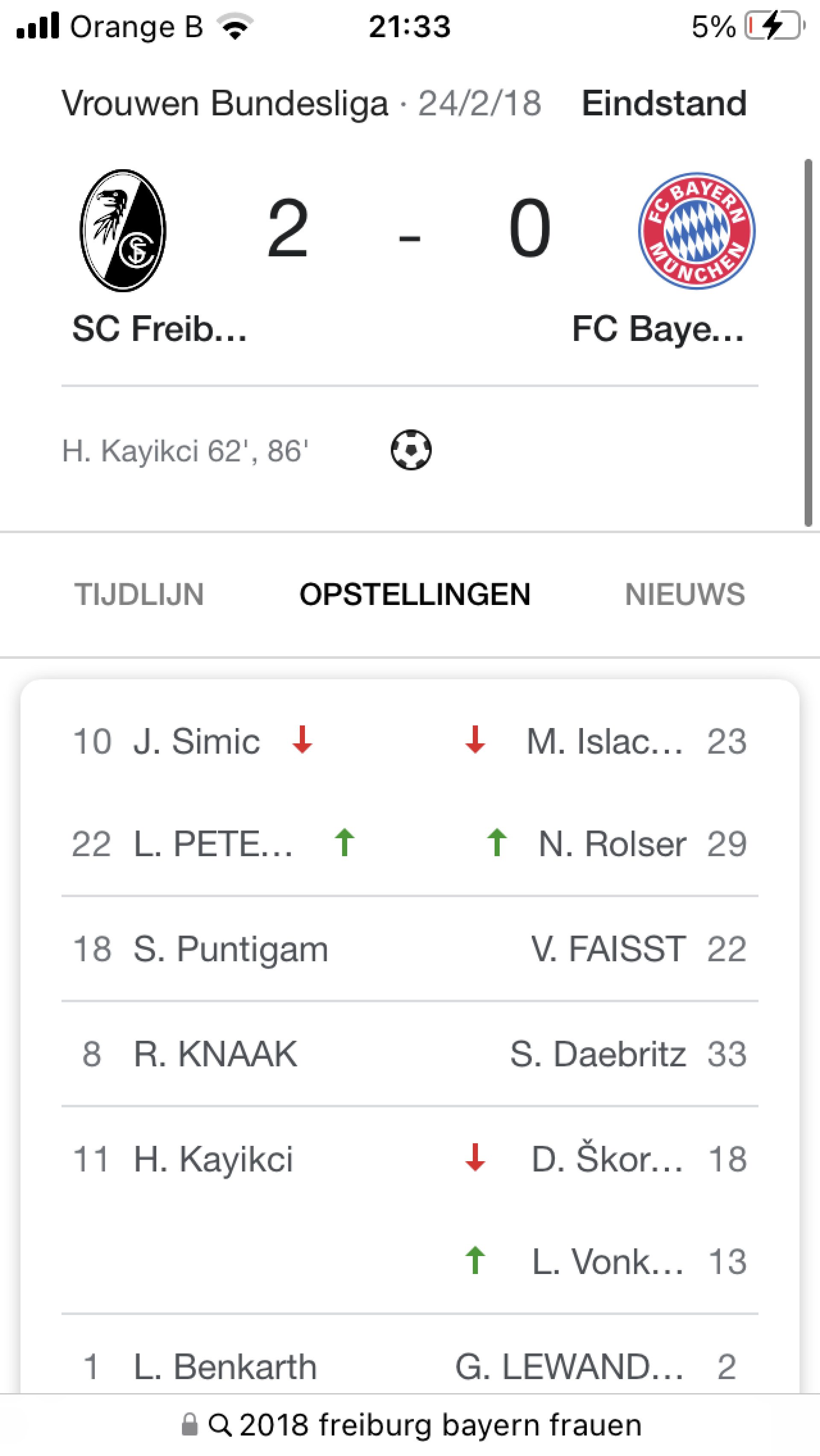
Task: Tap green arrow beside L. PETE…
Action: [x=344, y=843]
